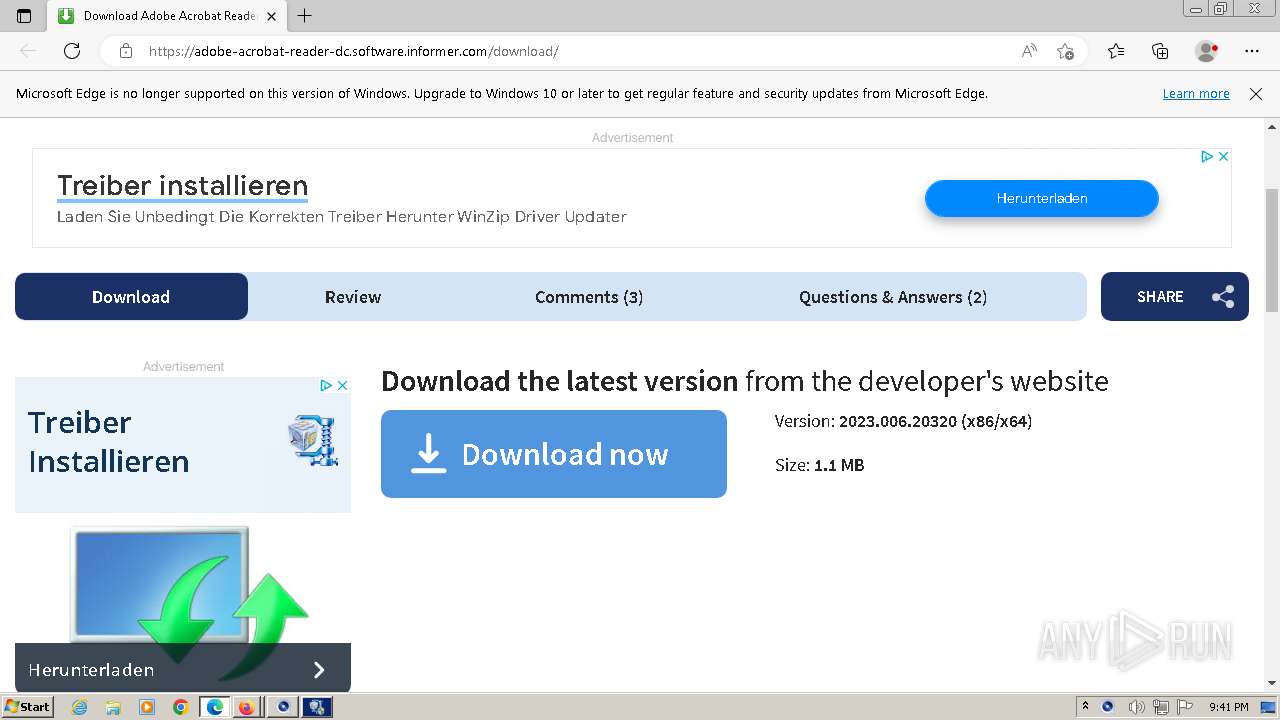Viewport: 1280px width, 720px height.
Task: Close the sidebar Treiber Installieren ad
Action: point(342,385)
